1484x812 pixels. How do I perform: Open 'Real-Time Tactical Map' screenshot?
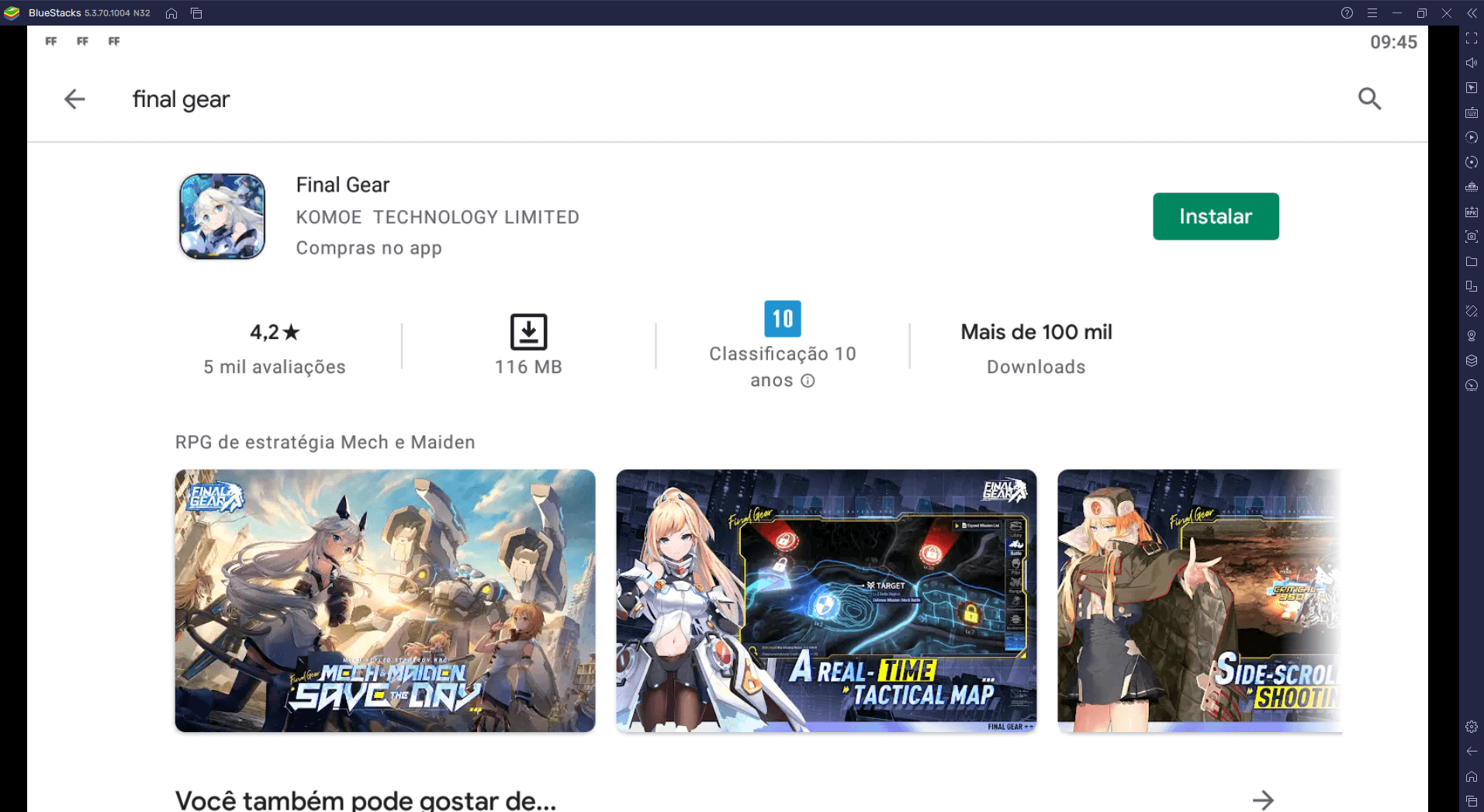pos(826,600)
